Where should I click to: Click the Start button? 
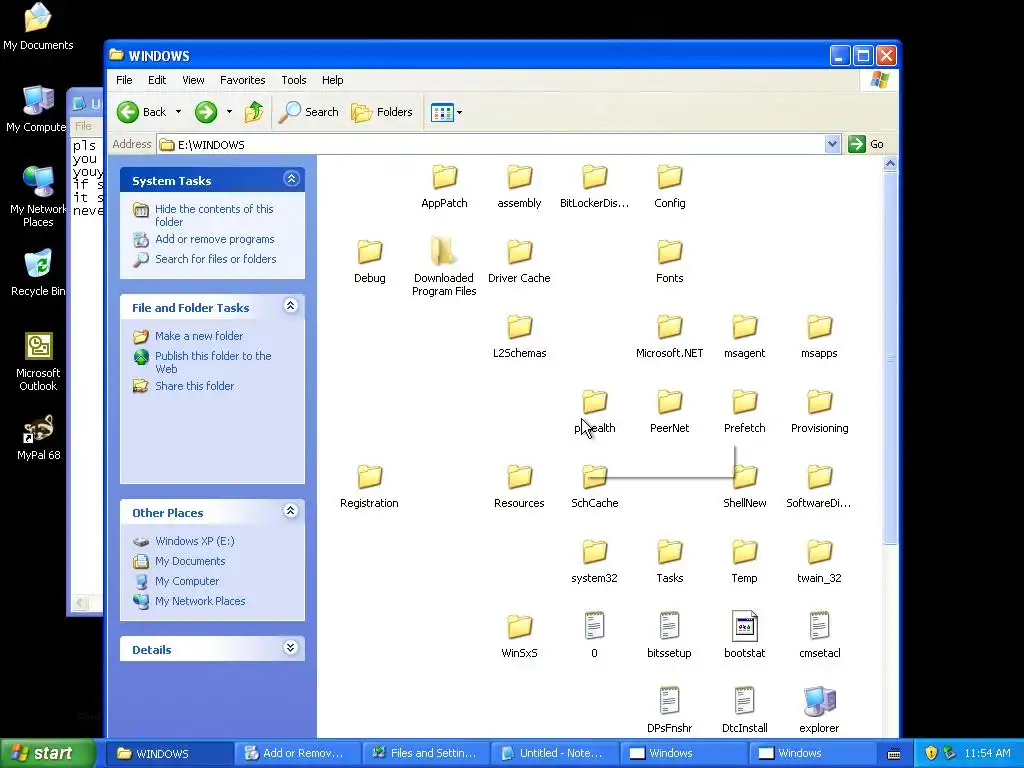click(48, 753)
